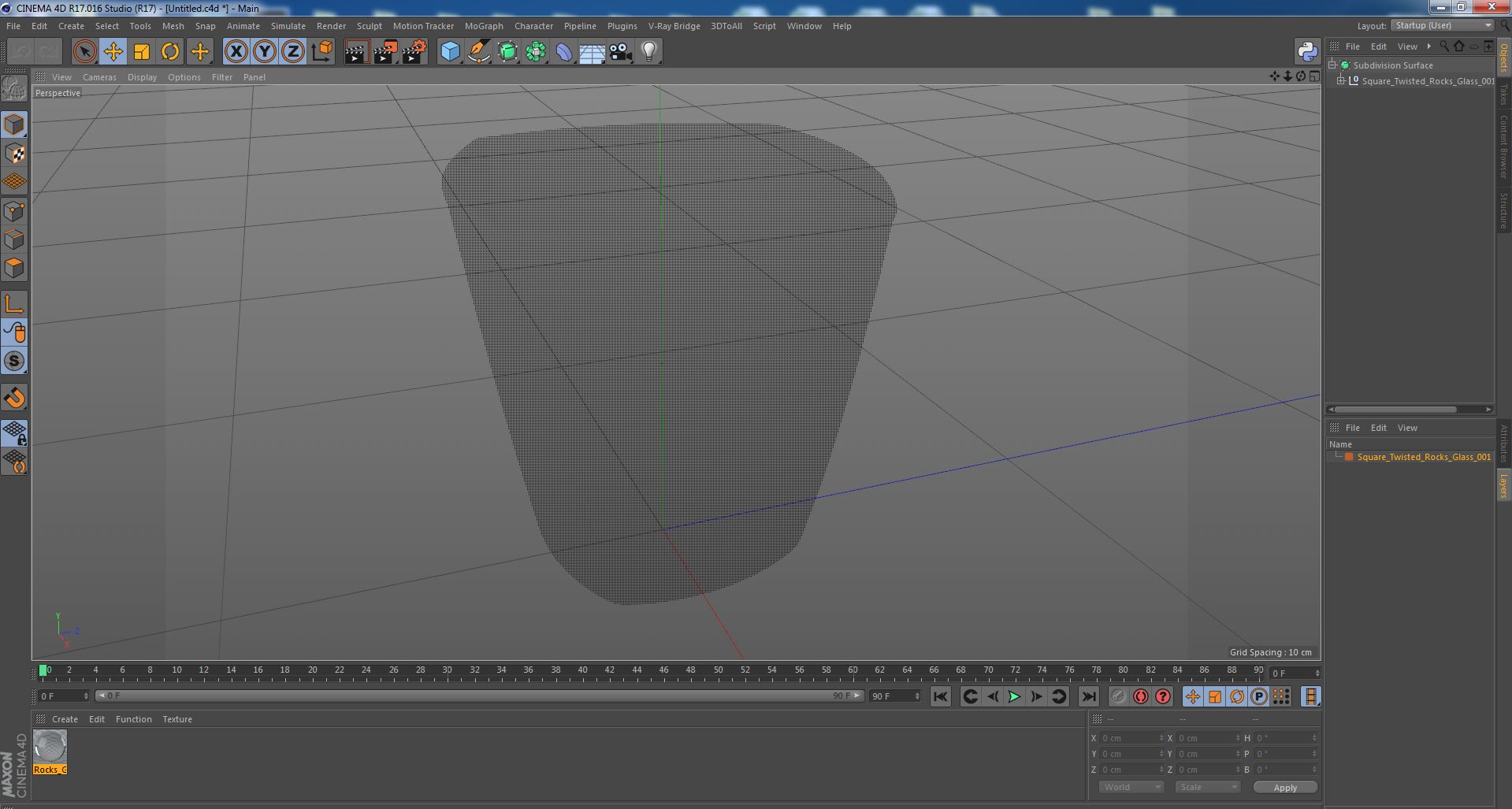The image size is (1512, 809).
Task: Open the Sculpt menu
Action: 369,26
